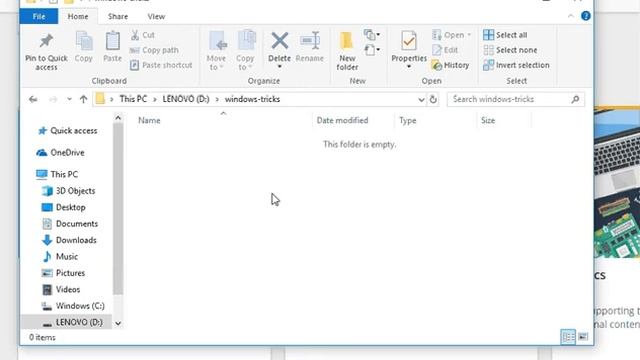Screen dimensions: 640x360
Task: Click Select none
Action: pyautogui.click(x=510, y=50)
